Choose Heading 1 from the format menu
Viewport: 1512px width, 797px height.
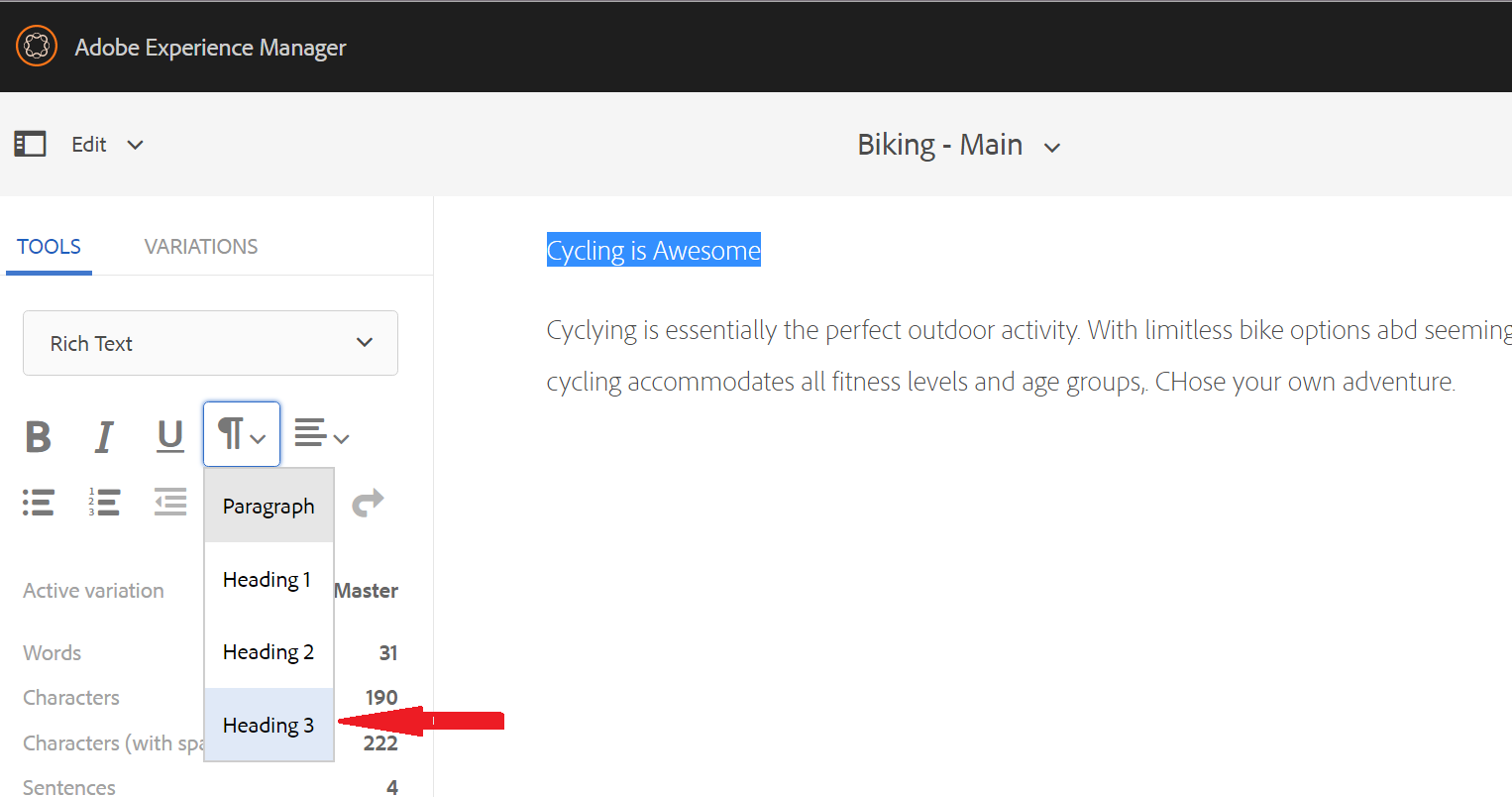[268, 579]
